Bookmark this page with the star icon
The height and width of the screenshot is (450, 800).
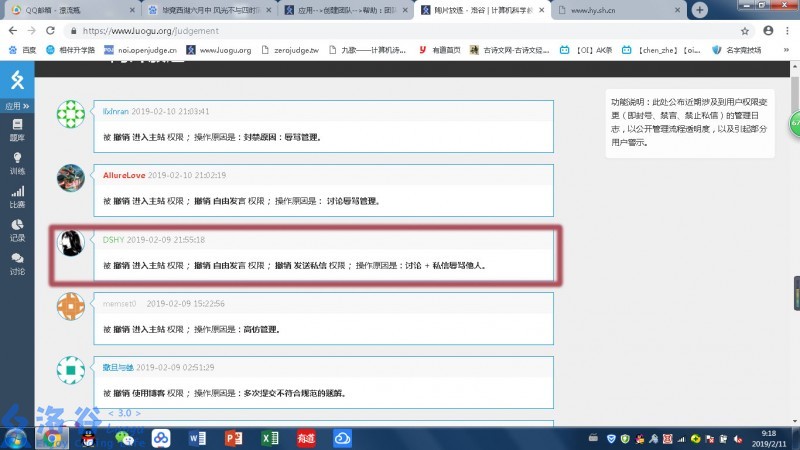pos(747,30)
